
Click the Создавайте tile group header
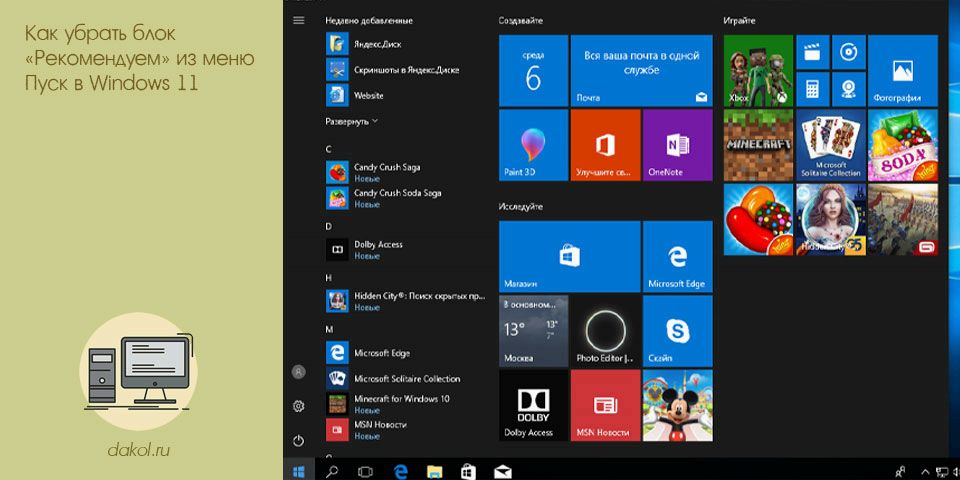click(520, 20)
